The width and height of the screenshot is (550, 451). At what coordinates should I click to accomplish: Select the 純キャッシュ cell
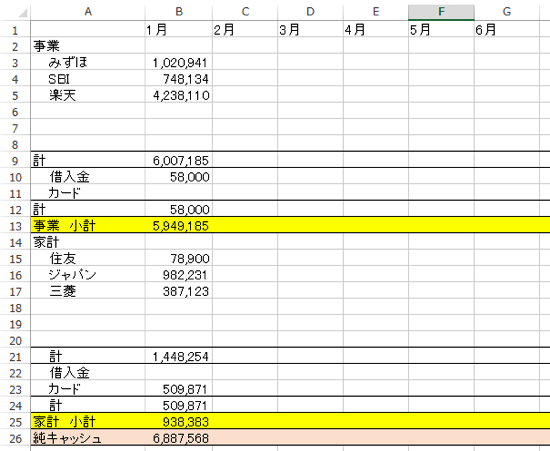click(x=88, y=438)
